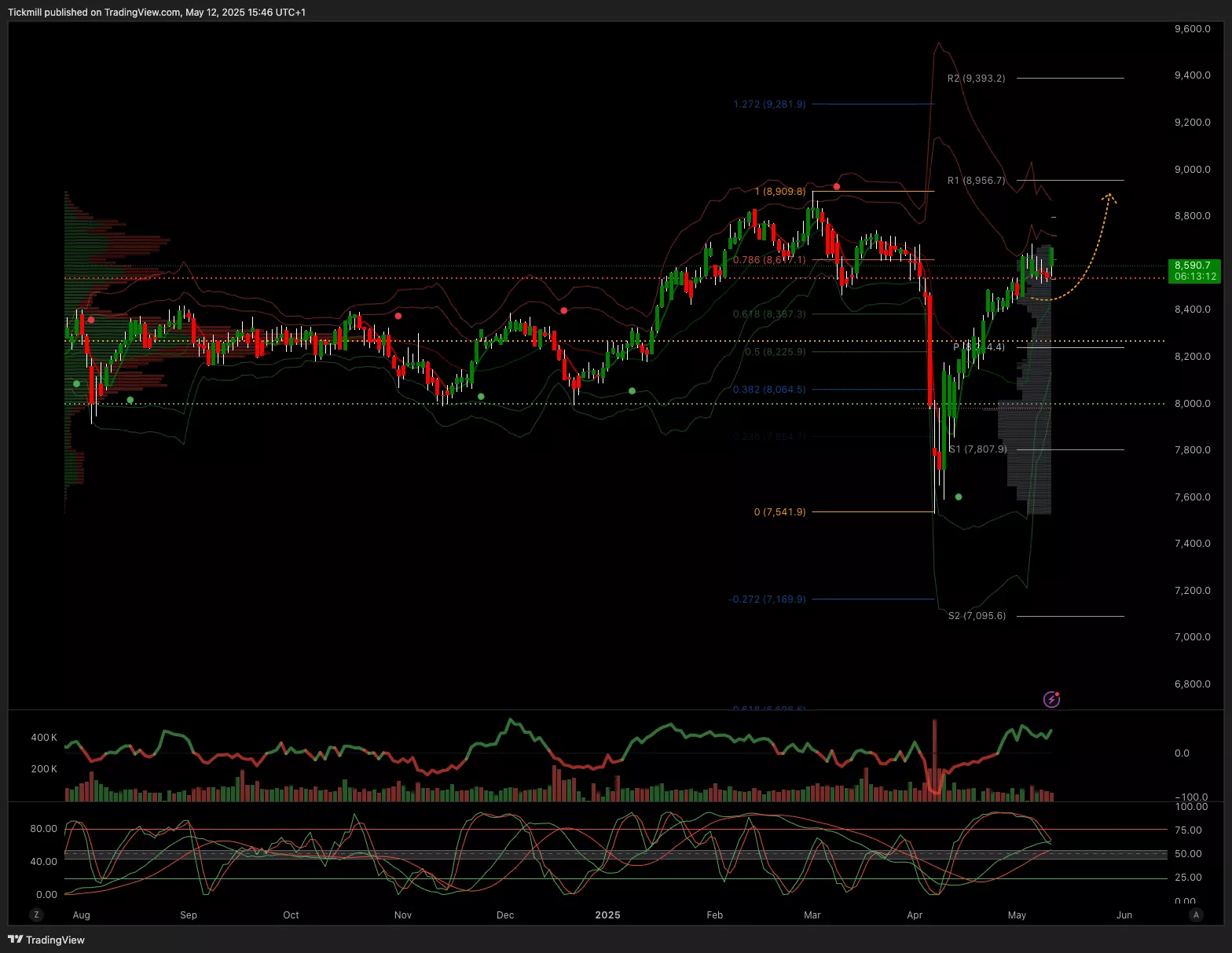
Task: Toggle auto scale with the A button
Action: (1196, 915)
